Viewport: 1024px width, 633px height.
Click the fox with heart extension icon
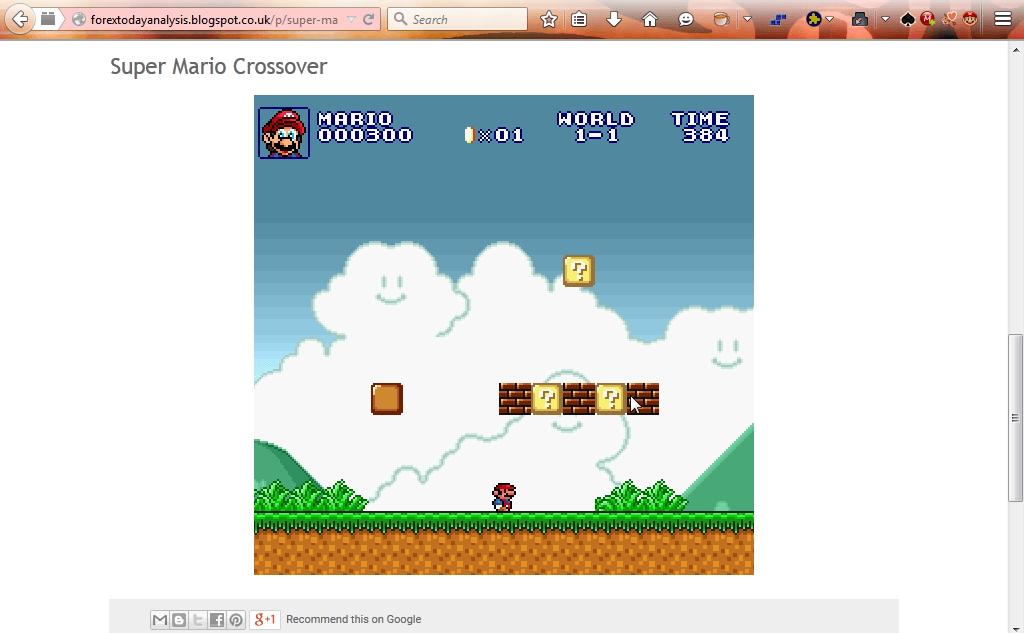[949, 19]
